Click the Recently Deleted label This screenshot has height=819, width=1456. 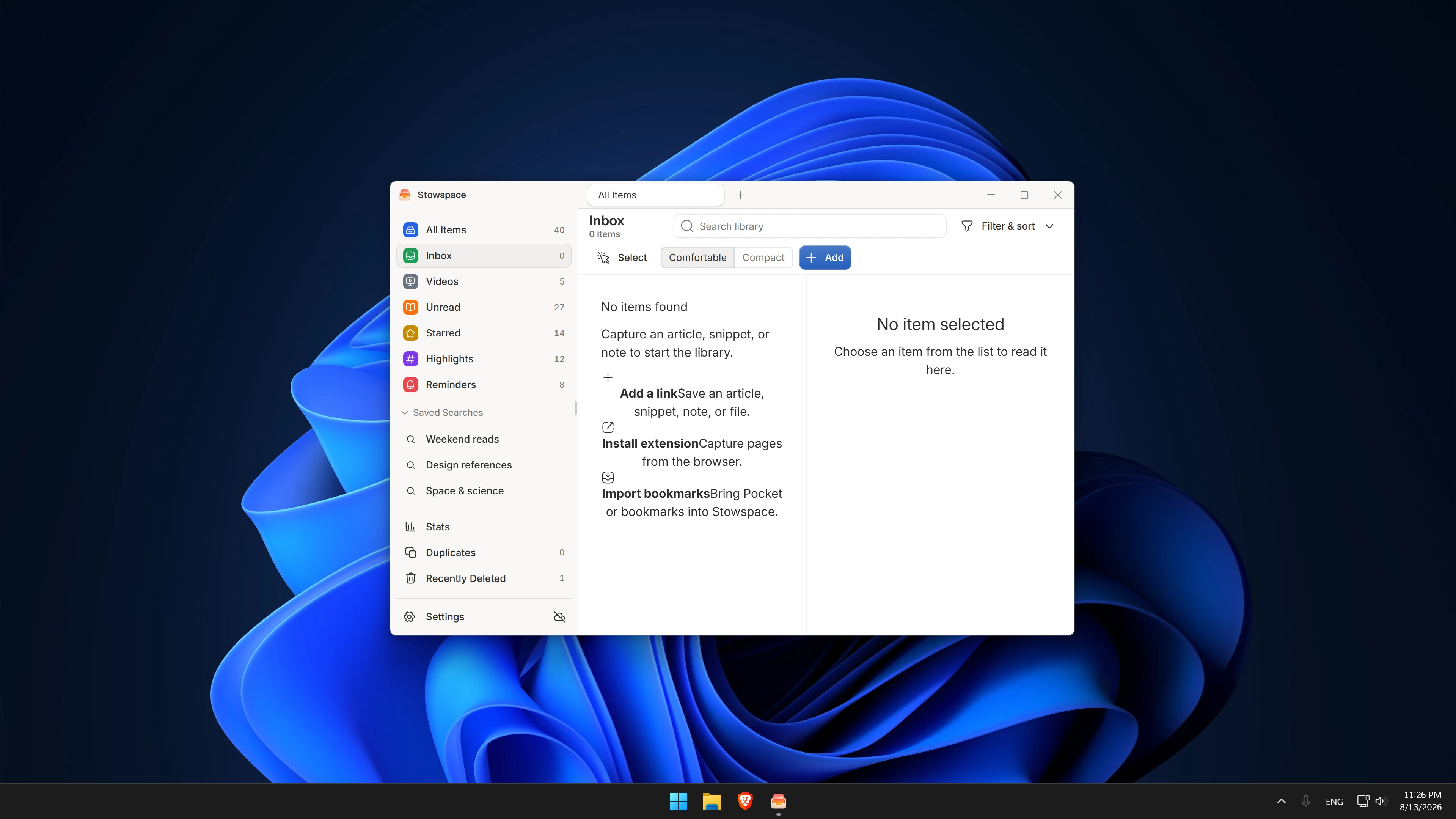pyautogui.click(x=466, y=578)
